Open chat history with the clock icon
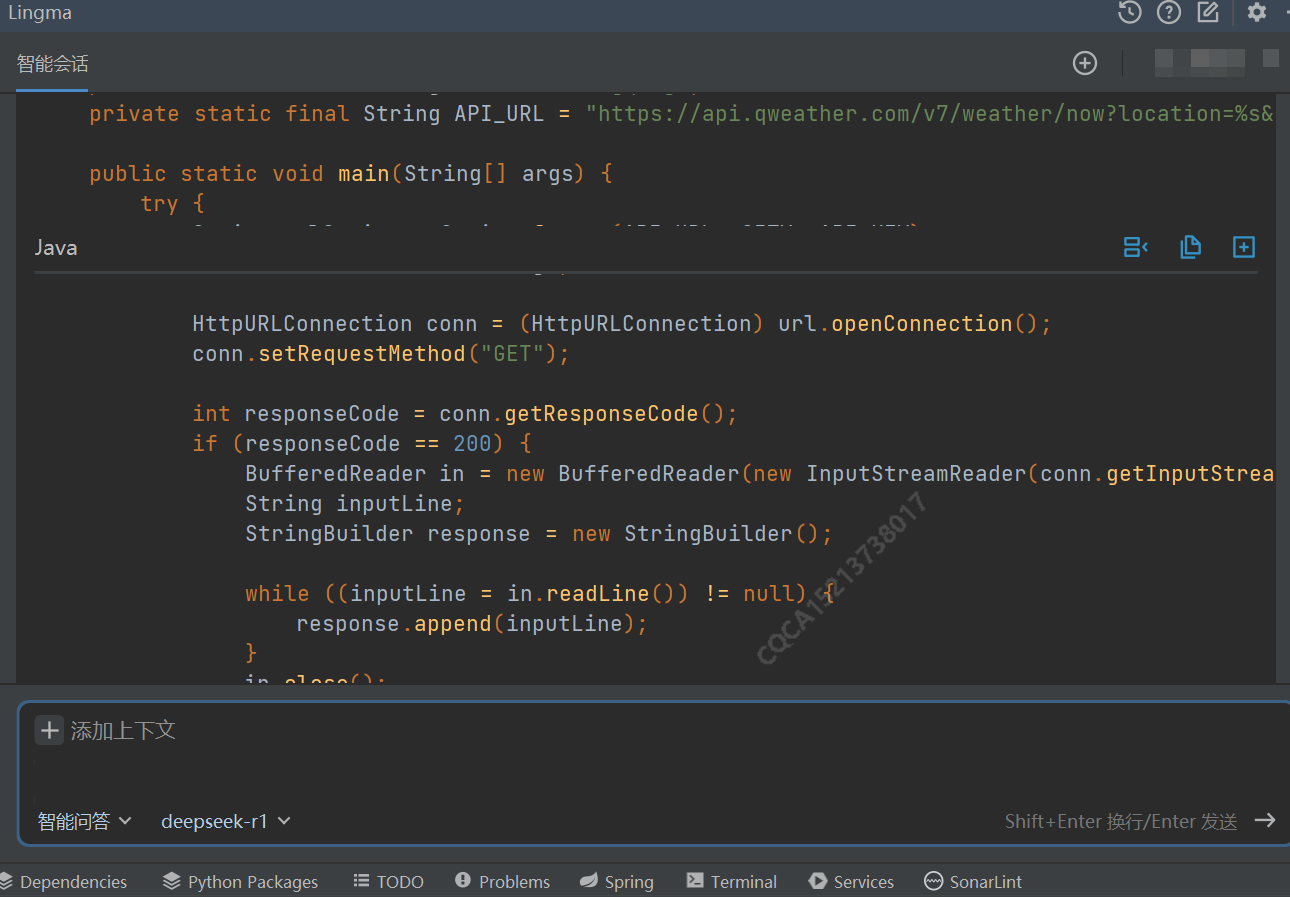 click(1130, 12)
